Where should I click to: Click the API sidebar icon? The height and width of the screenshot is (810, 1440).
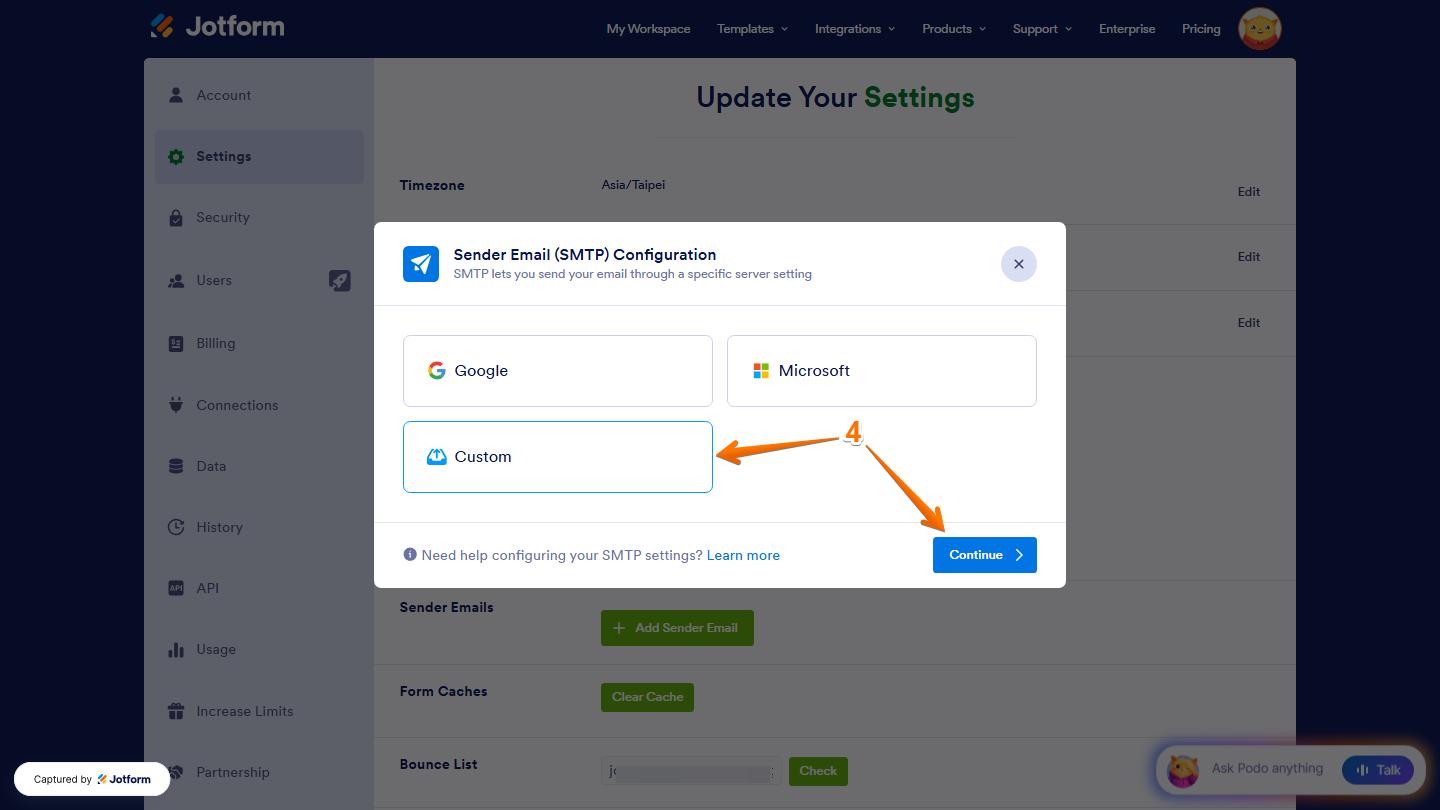(176, 588)
